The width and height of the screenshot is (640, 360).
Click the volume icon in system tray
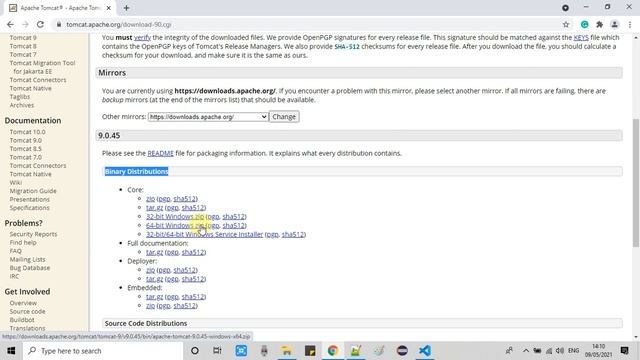(x=560, y=351)
